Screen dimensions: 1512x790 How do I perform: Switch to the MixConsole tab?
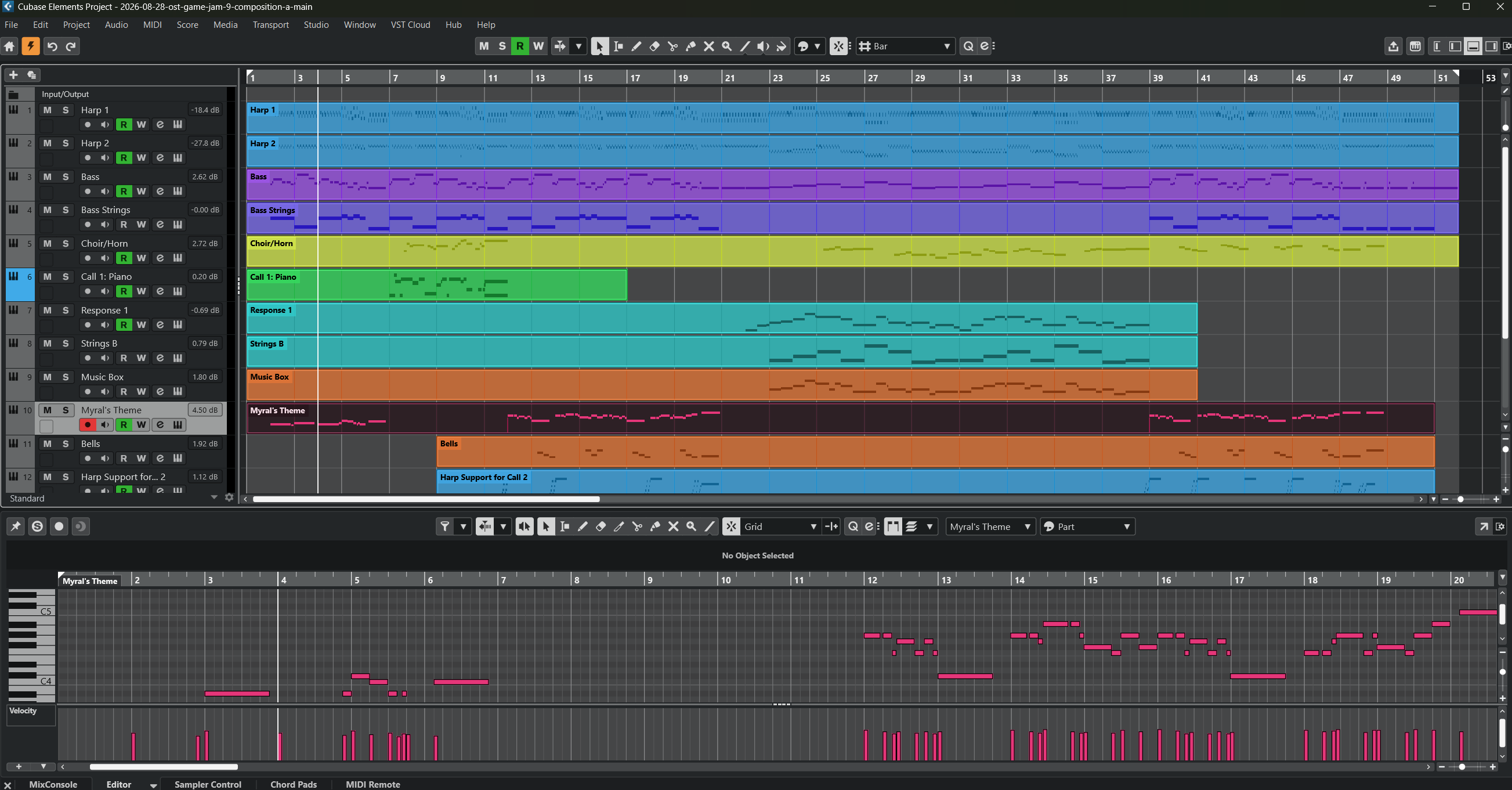coord(53,784)
